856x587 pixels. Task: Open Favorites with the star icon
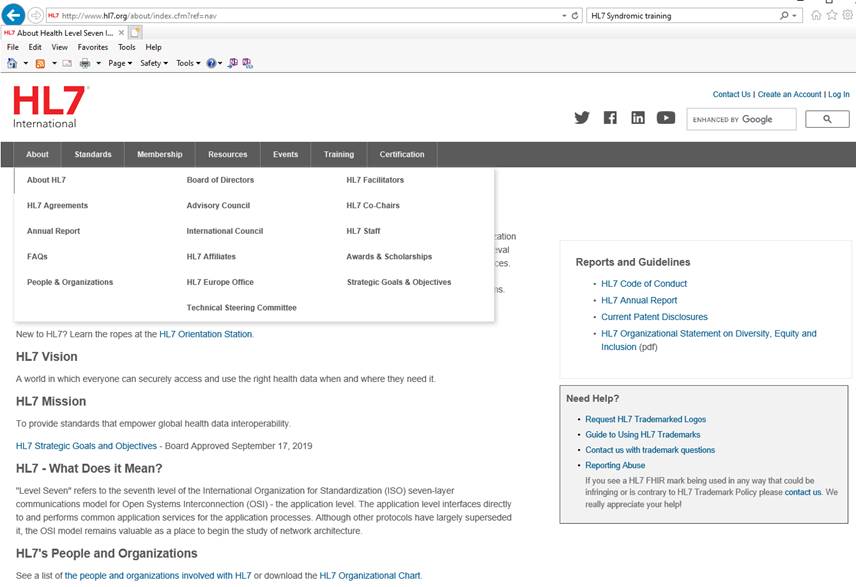[x=832, y=15]
